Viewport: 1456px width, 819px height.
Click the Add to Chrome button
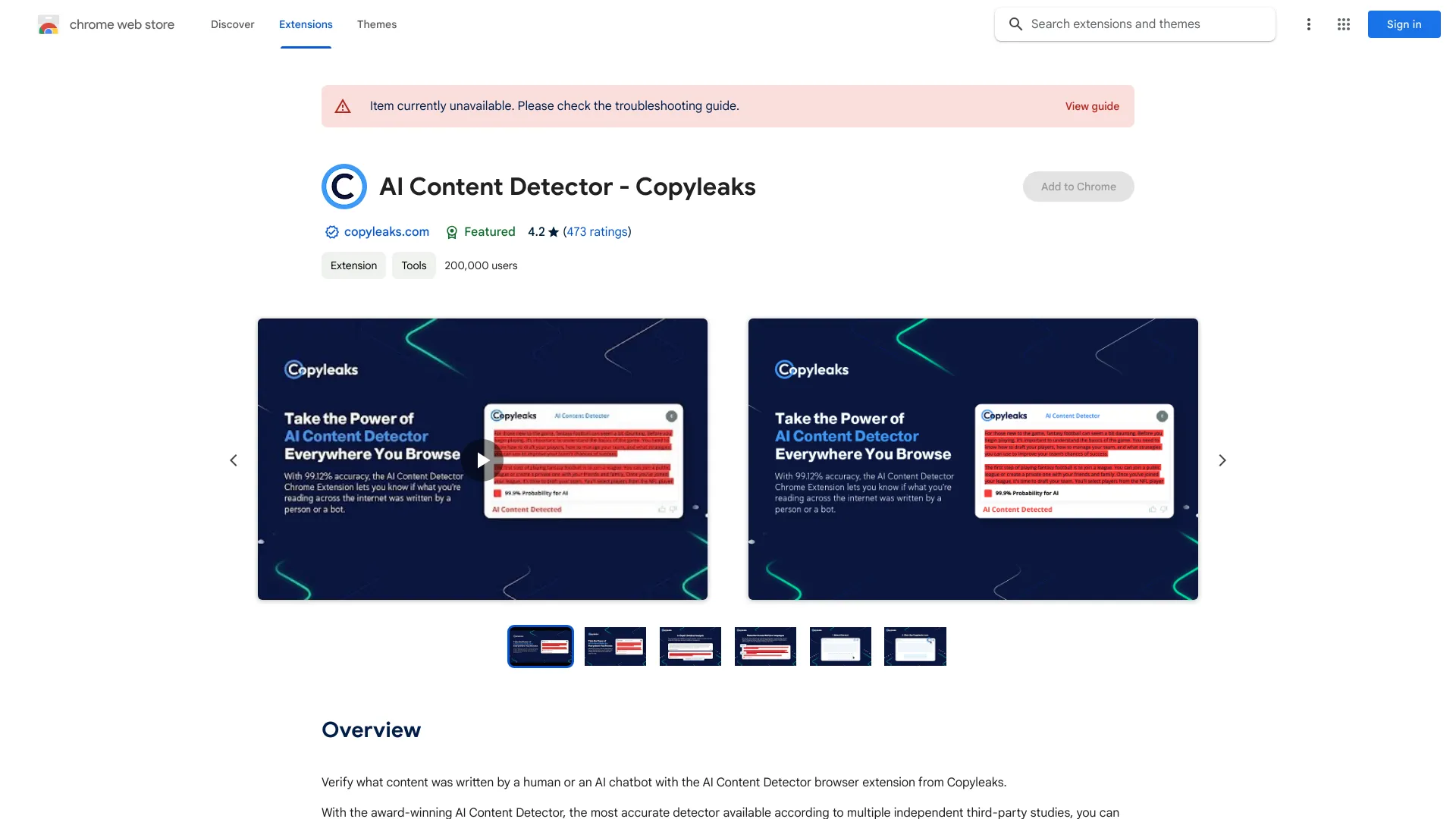(1078, 186)
